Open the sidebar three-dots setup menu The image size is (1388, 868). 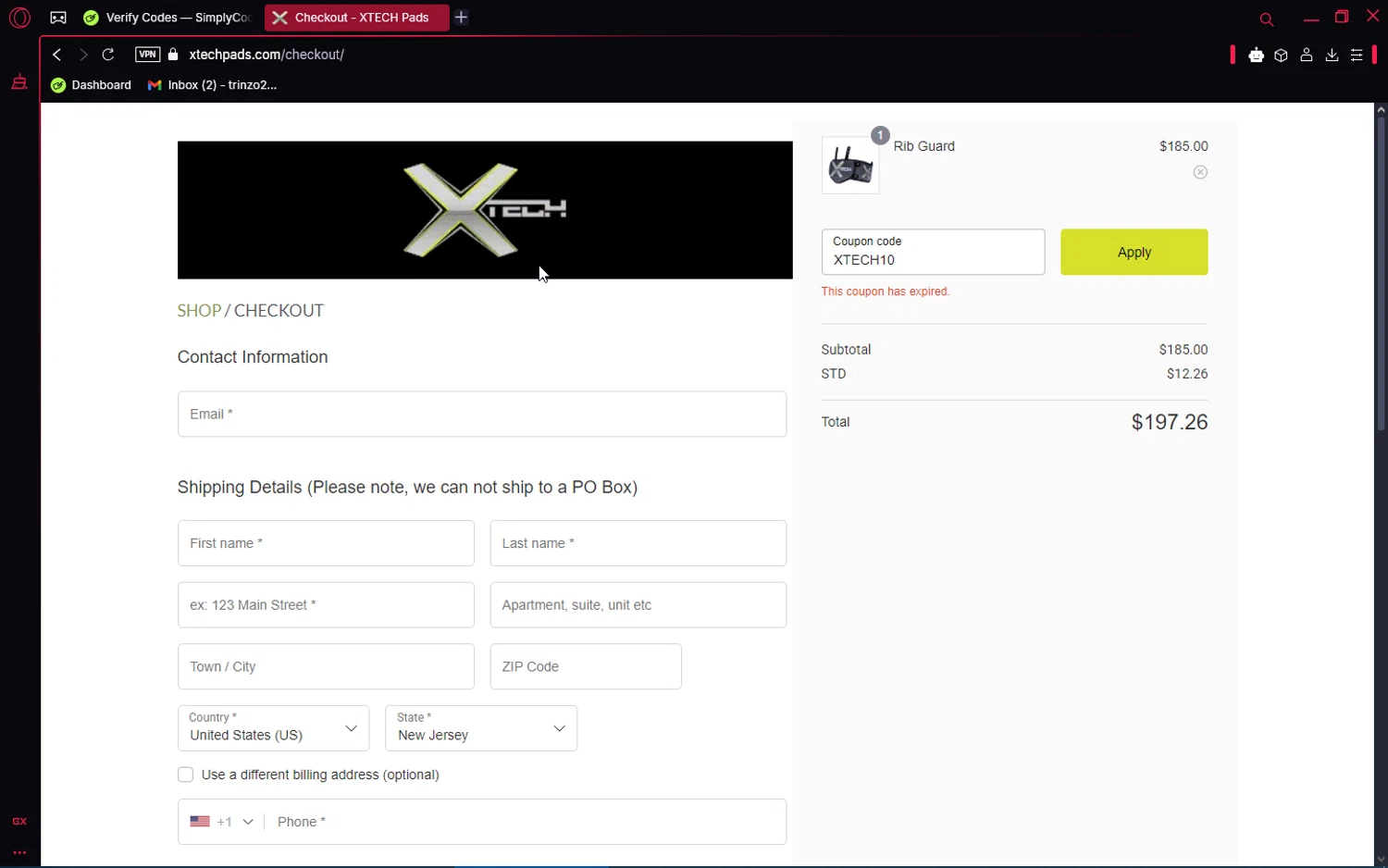[x=19, y=852]
